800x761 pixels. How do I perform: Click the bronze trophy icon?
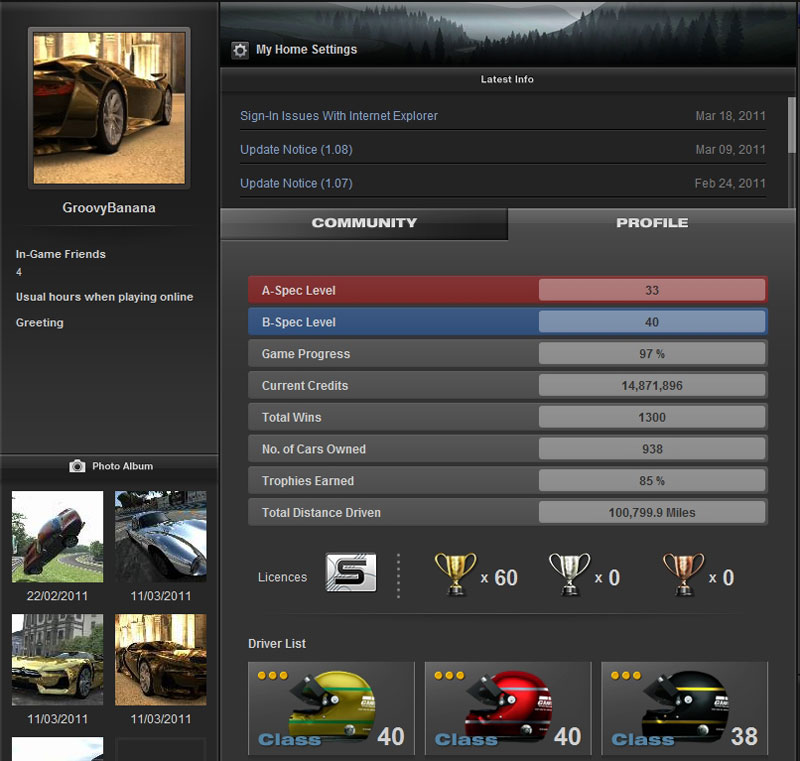684,574
